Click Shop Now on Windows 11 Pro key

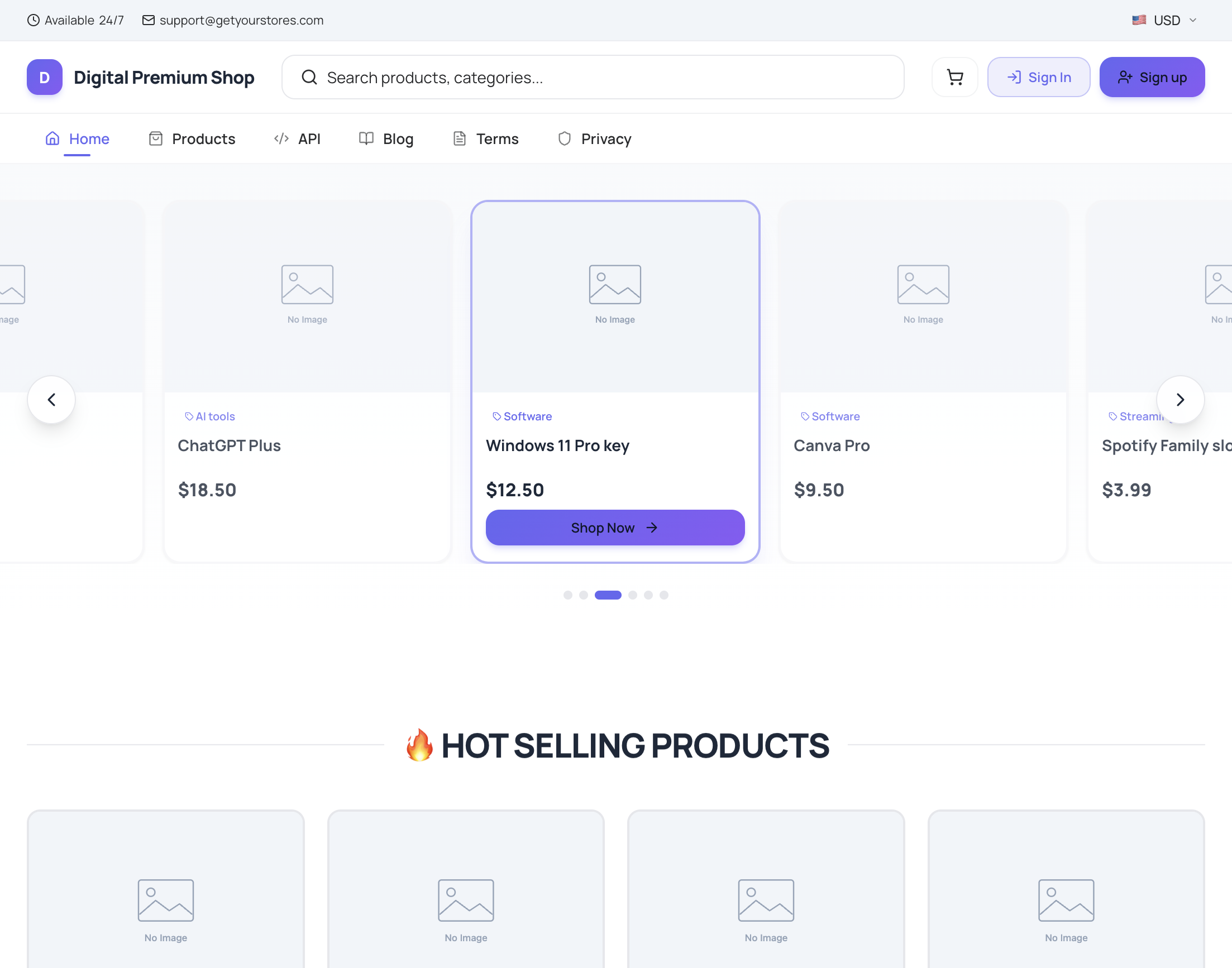615,528
